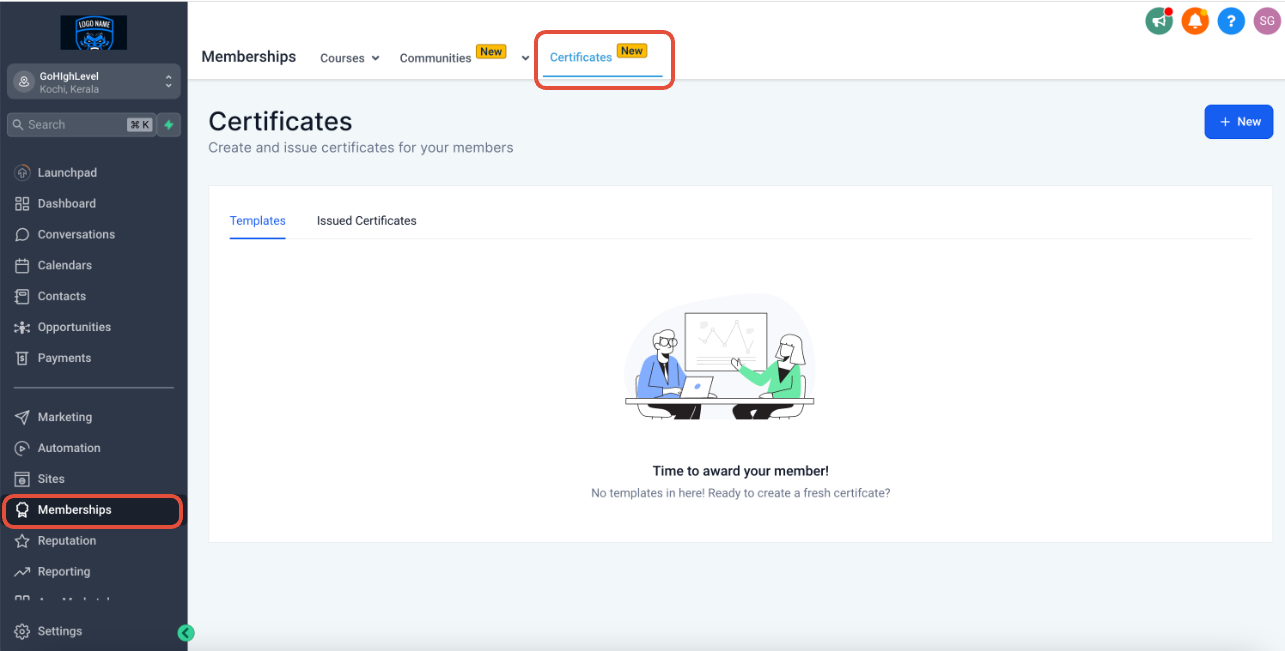Click the Launchpad icon in sidebar
The width and height of the screenshot is (1285, 651).
click(x=22, y=173)
